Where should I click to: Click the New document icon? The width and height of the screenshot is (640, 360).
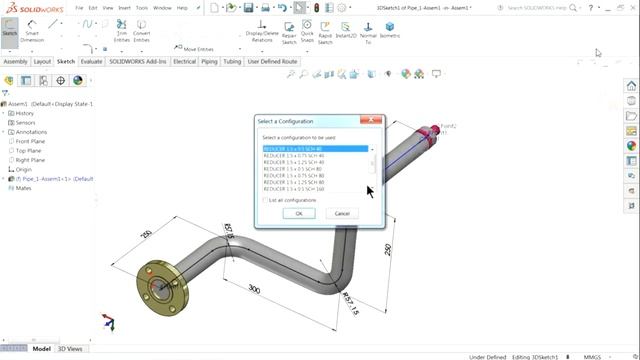[214, 8]
